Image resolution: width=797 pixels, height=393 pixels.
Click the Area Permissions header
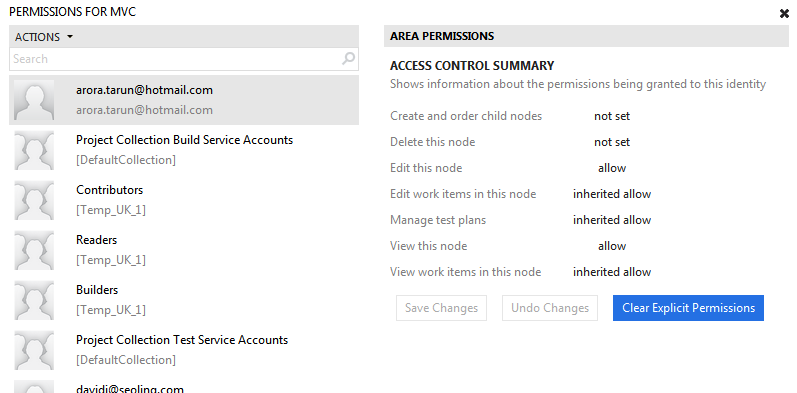point(586,36)
